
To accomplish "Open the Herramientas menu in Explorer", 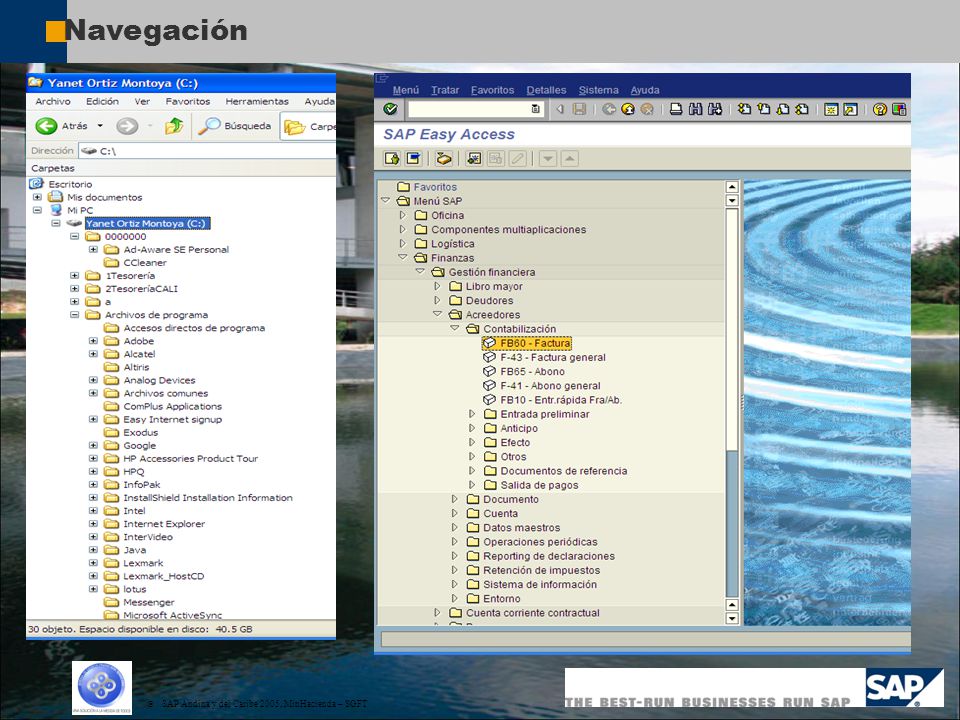I will (257, 101).
